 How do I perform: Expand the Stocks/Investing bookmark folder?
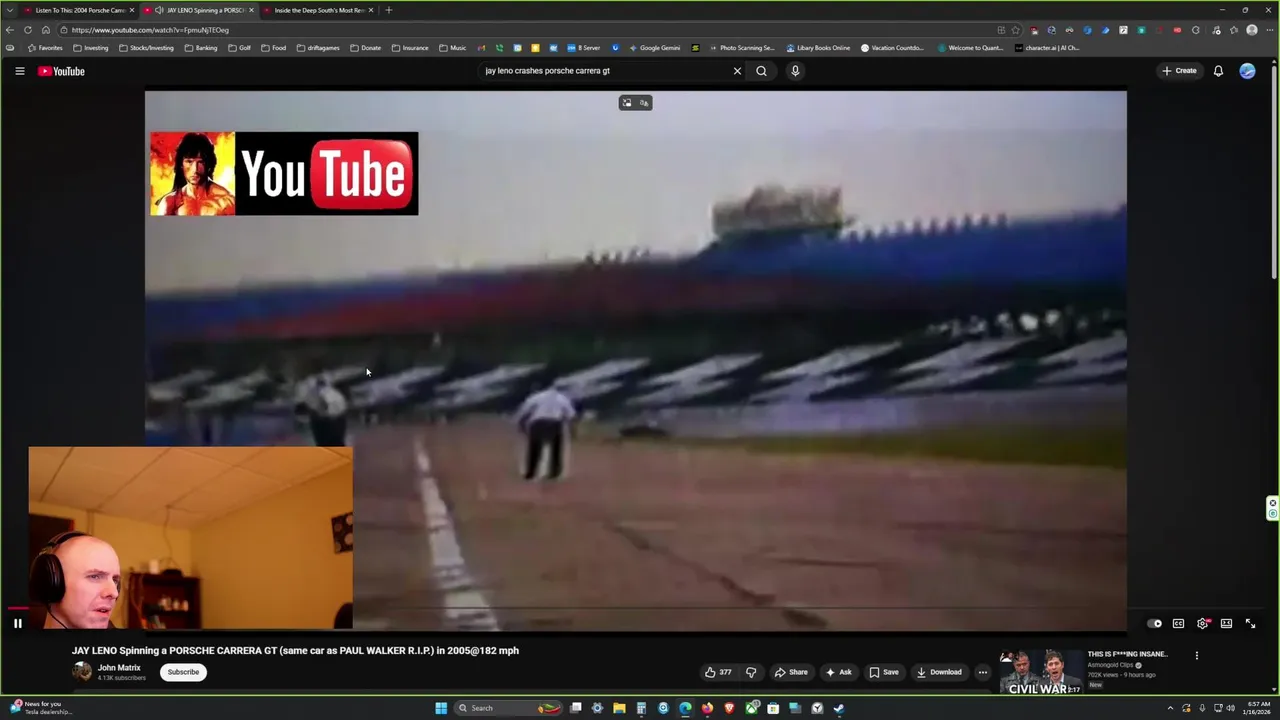tap(146, 48)
